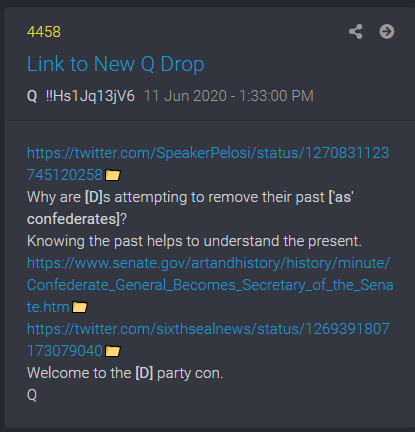Open the post via the circled arrow icon
This screenshot has height=432, width=415.
pos(387,32)
